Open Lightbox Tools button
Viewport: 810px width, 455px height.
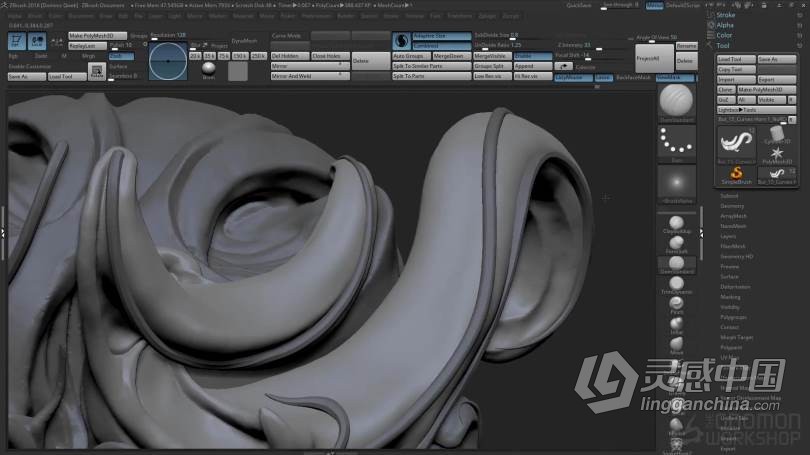pyautogui.click(x=756, y=110)
